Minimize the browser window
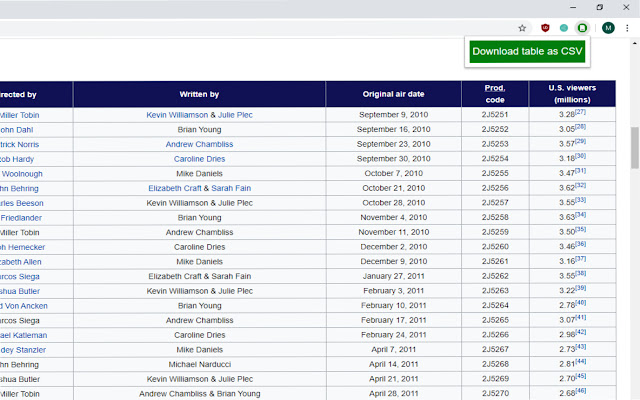This screenshot has height=400, width=640. [x=571, y=7]
